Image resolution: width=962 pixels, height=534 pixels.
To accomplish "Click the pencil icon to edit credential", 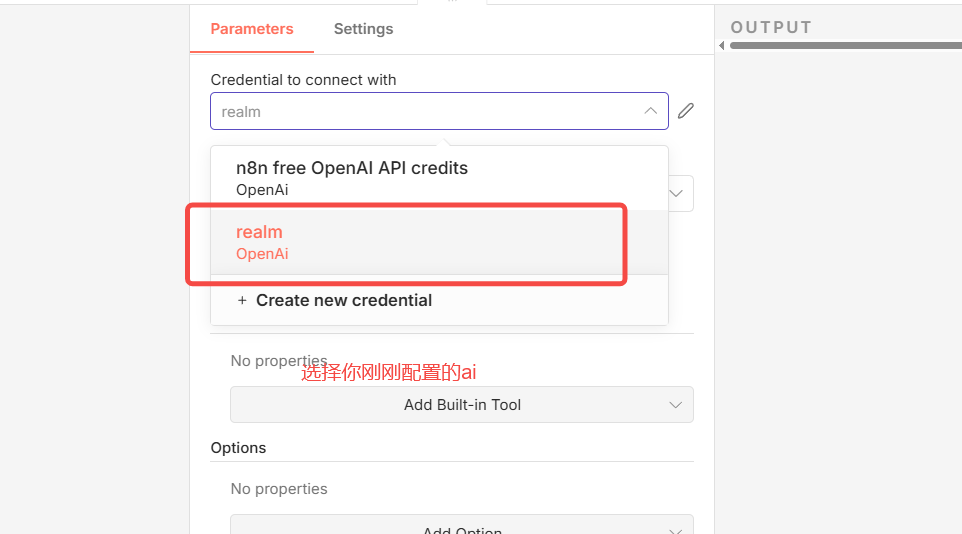I will tap(685, 111).
